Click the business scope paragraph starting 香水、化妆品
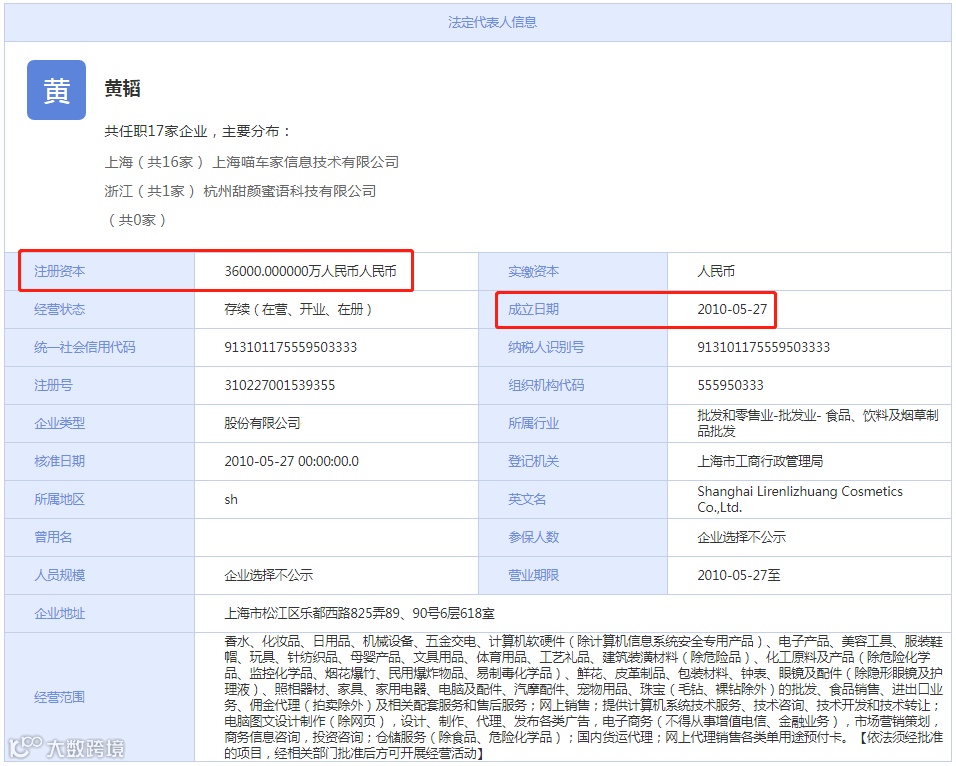This screenshot has width=956, height=766. pyautogui.click(x=583, y=696)
